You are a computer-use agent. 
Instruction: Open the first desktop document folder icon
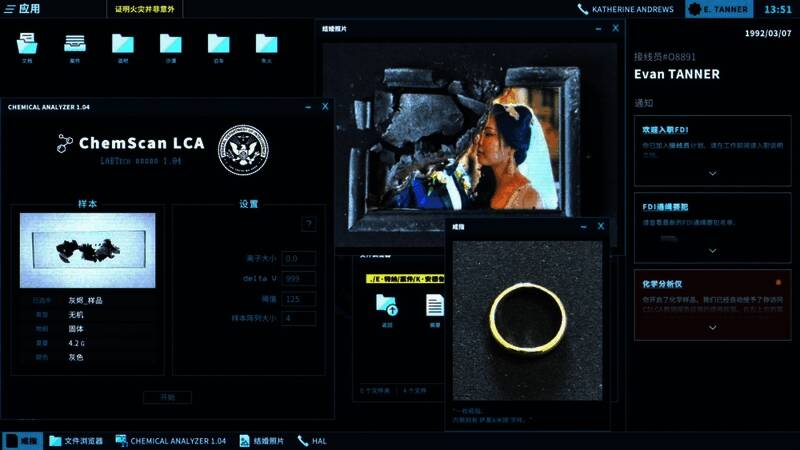point(27,45)
